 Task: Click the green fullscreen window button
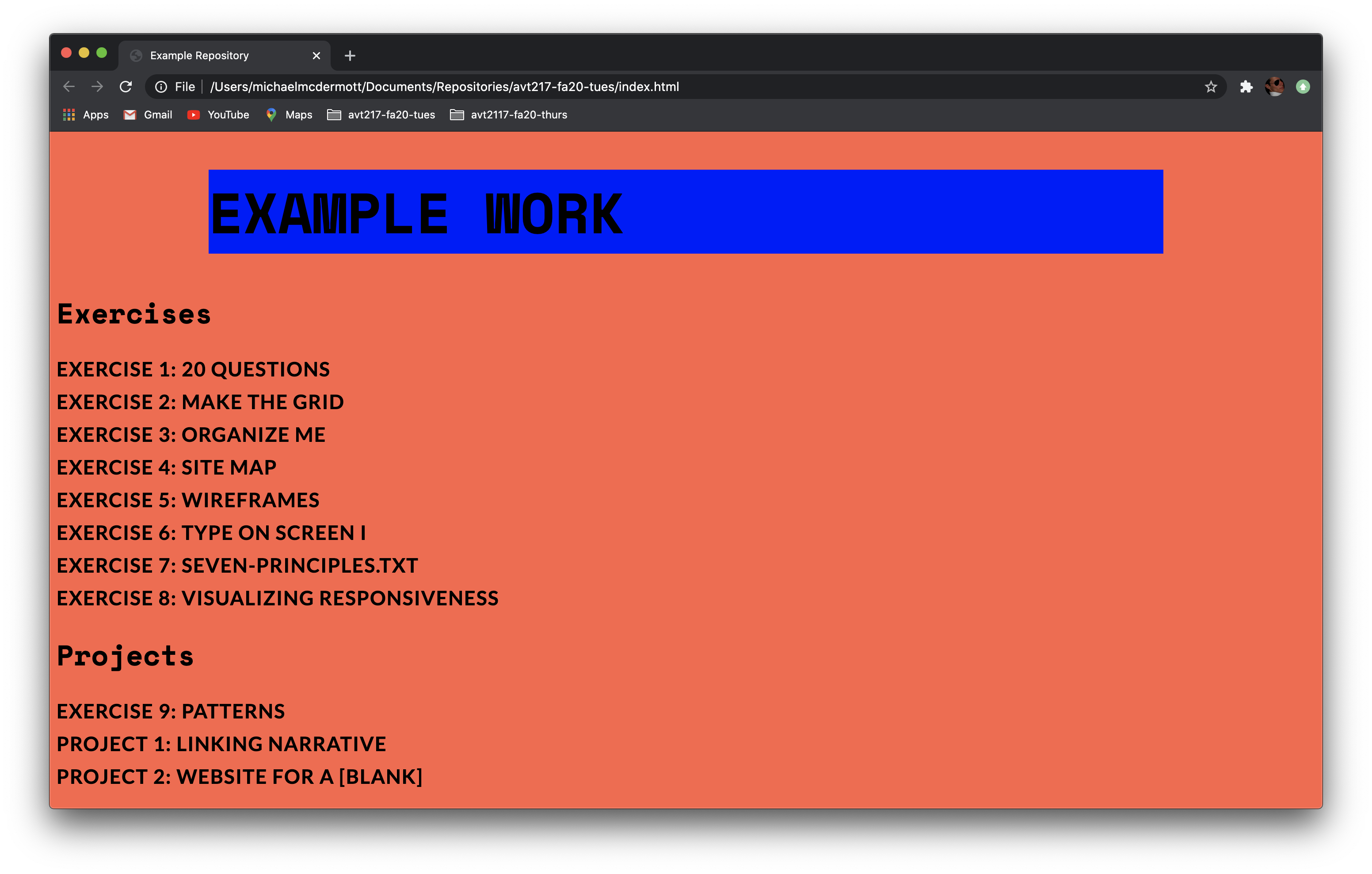tap(101, 53)
